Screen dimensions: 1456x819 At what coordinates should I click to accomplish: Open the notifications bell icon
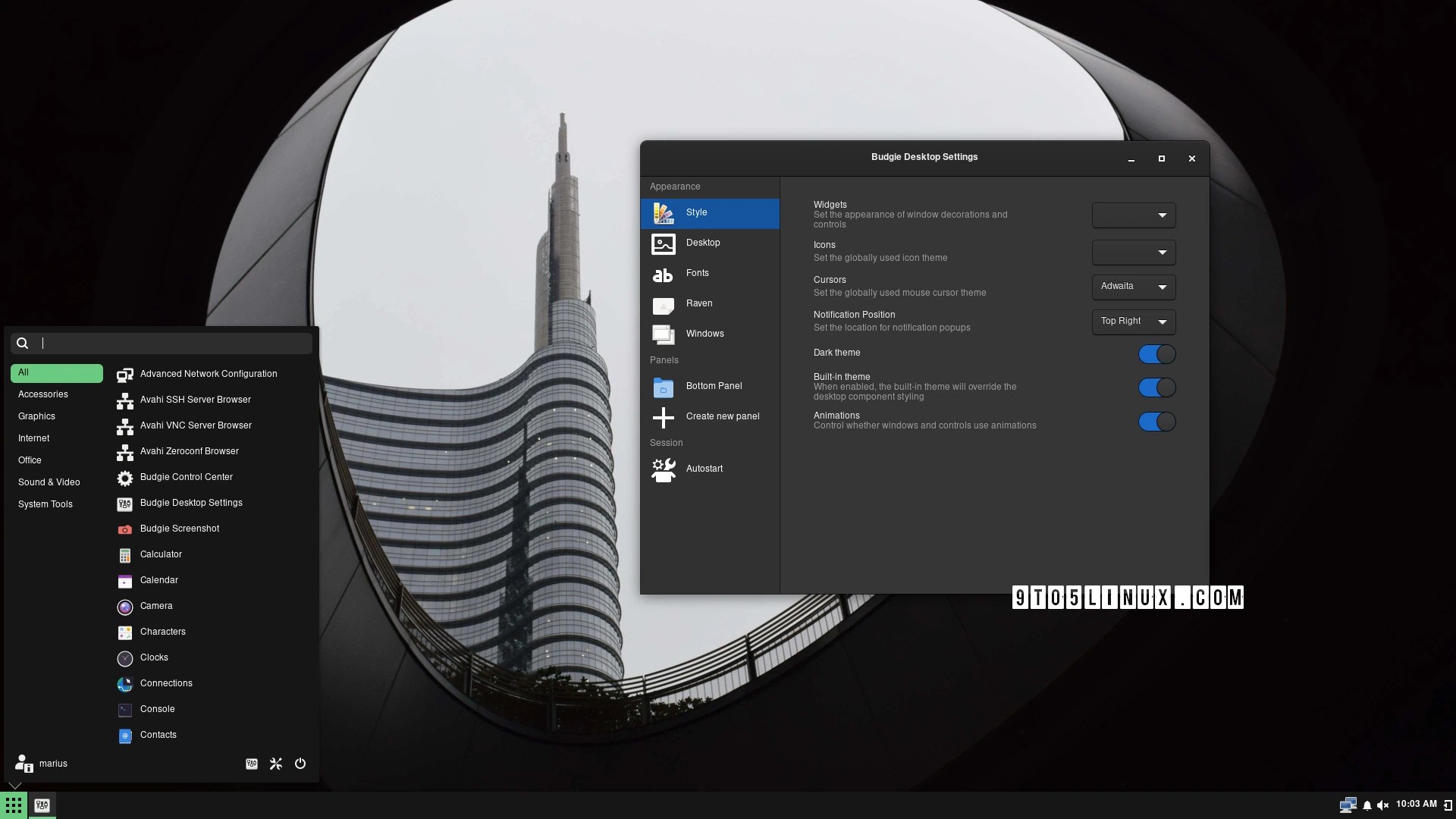click(1367, 805)
